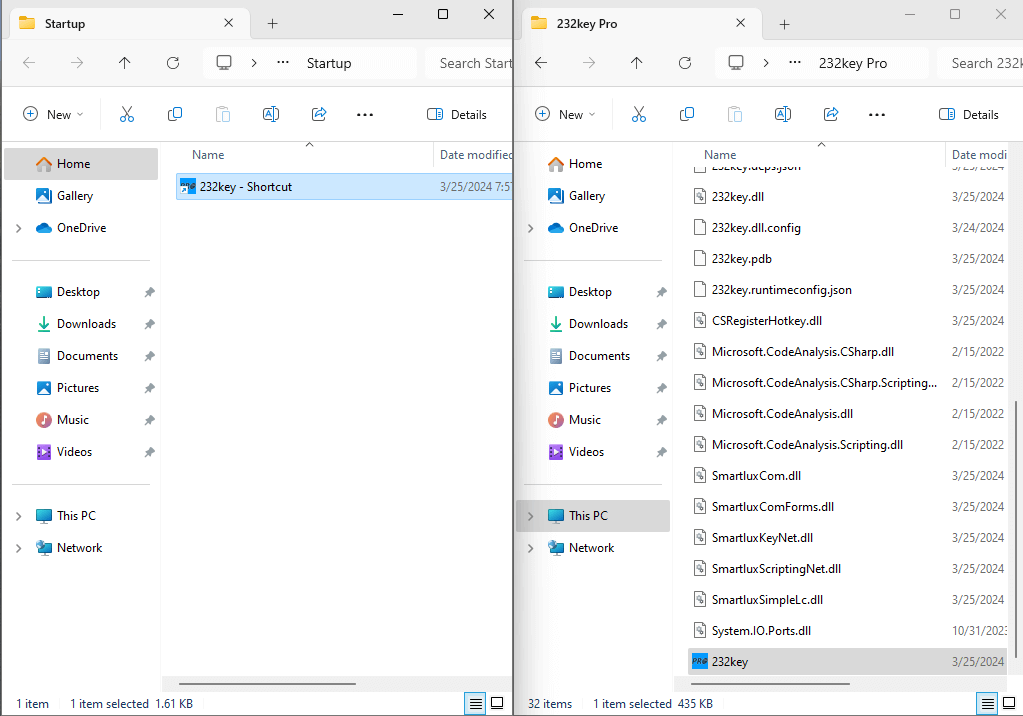Image resolution: width=1023 pixels, height=716 pixels.
Task: Expand Network in Startup window sidebar
Action: tap(19, 548)
